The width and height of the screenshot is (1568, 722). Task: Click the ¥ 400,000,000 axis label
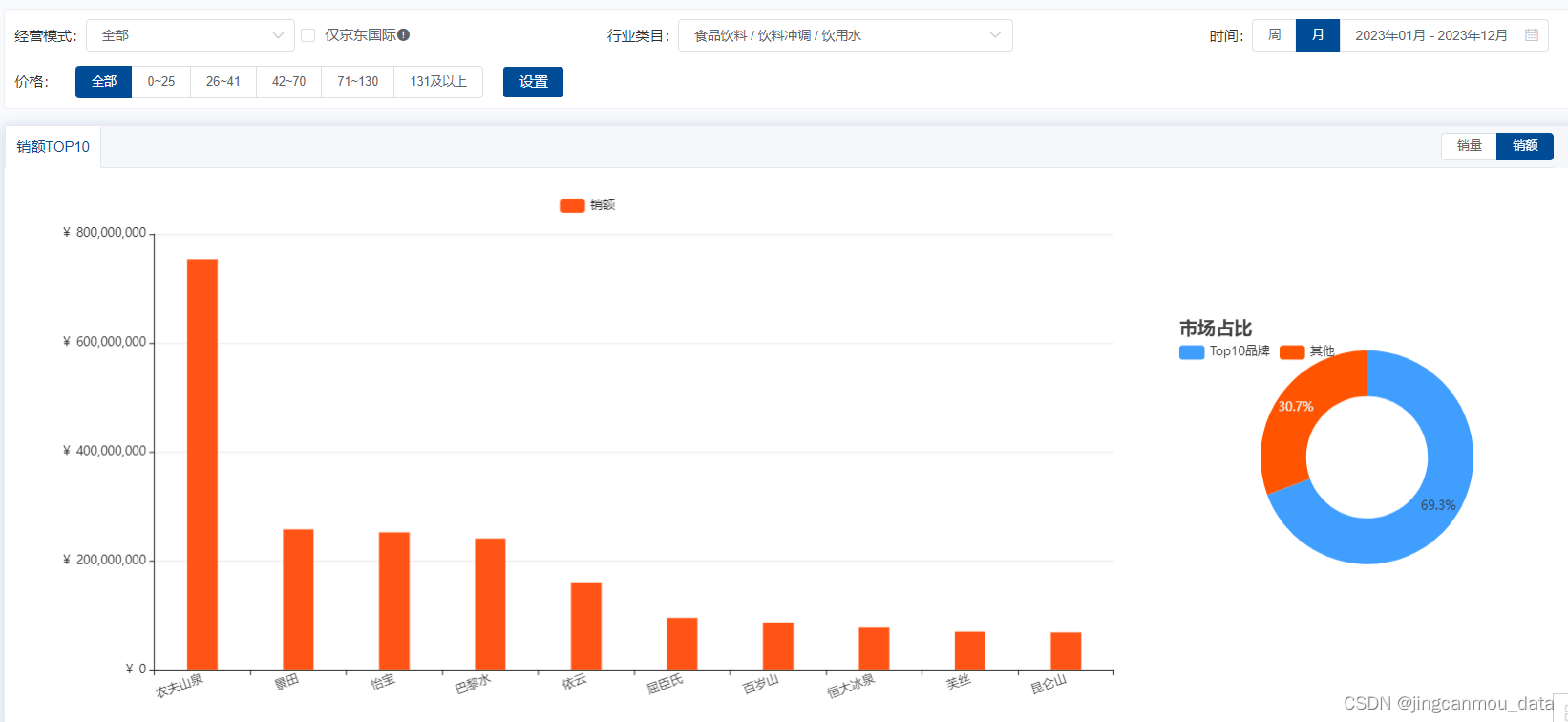click(105, 451)
